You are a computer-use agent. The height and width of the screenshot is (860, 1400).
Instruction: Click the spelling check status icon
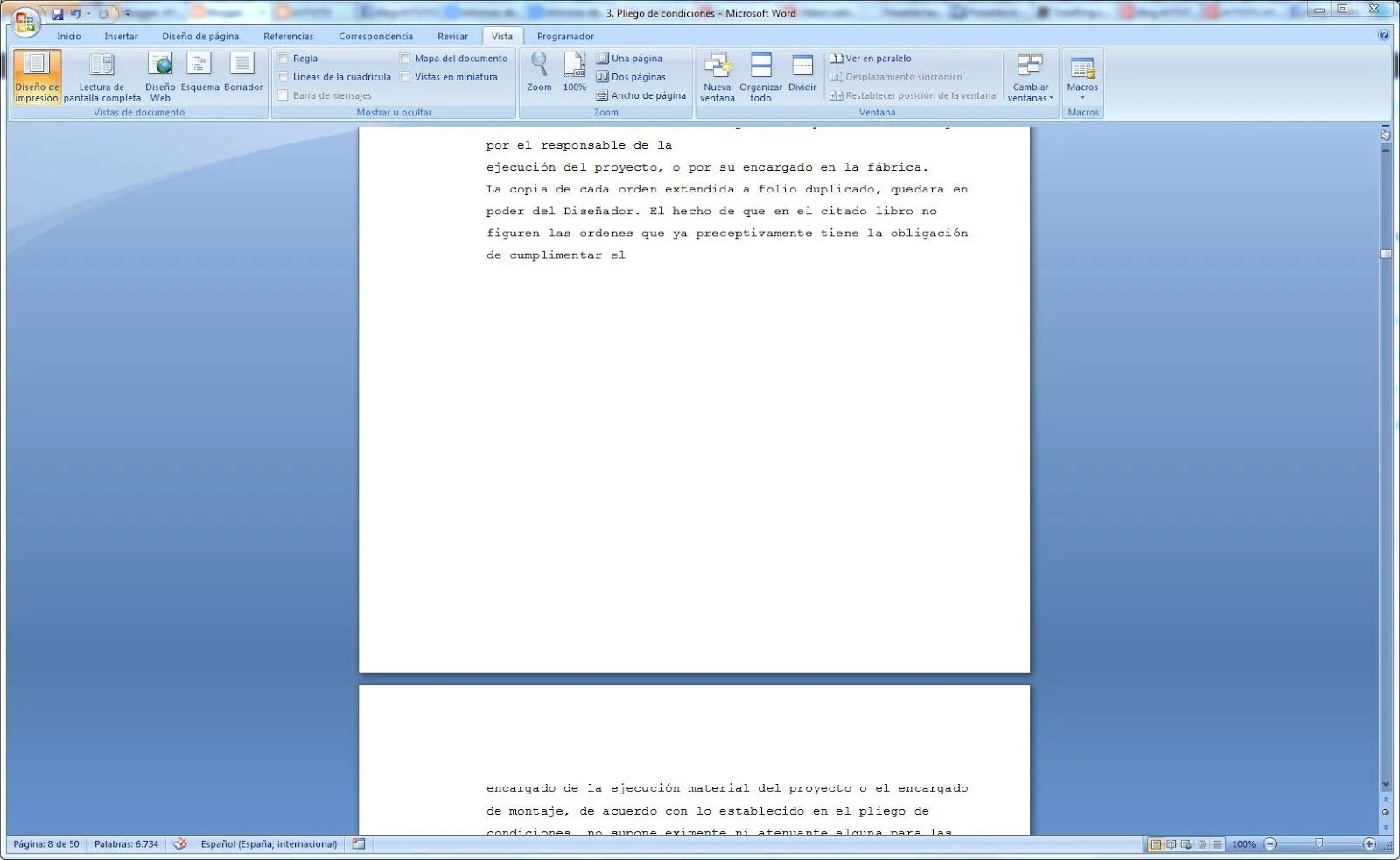tap(180, 844)
